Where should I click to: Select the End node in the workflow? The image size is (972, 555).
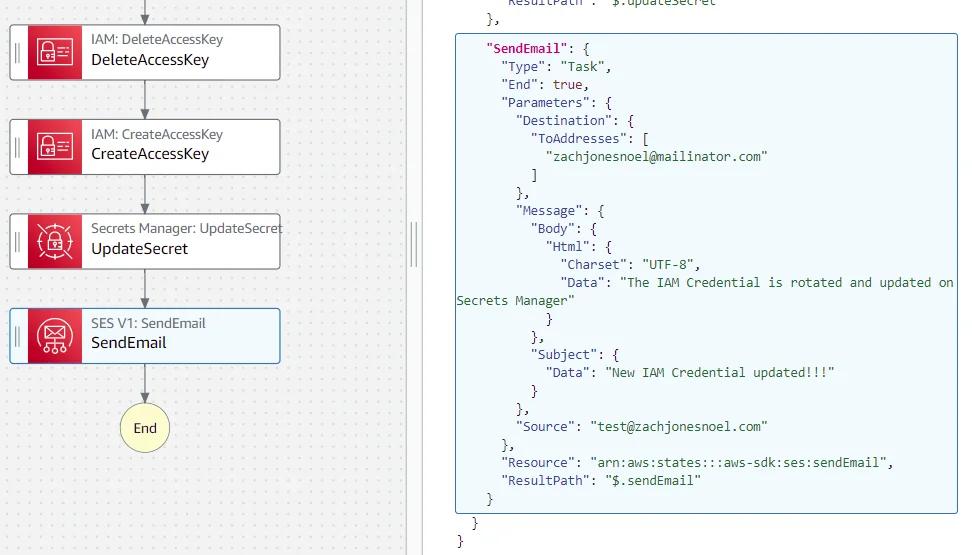point(145,428)
